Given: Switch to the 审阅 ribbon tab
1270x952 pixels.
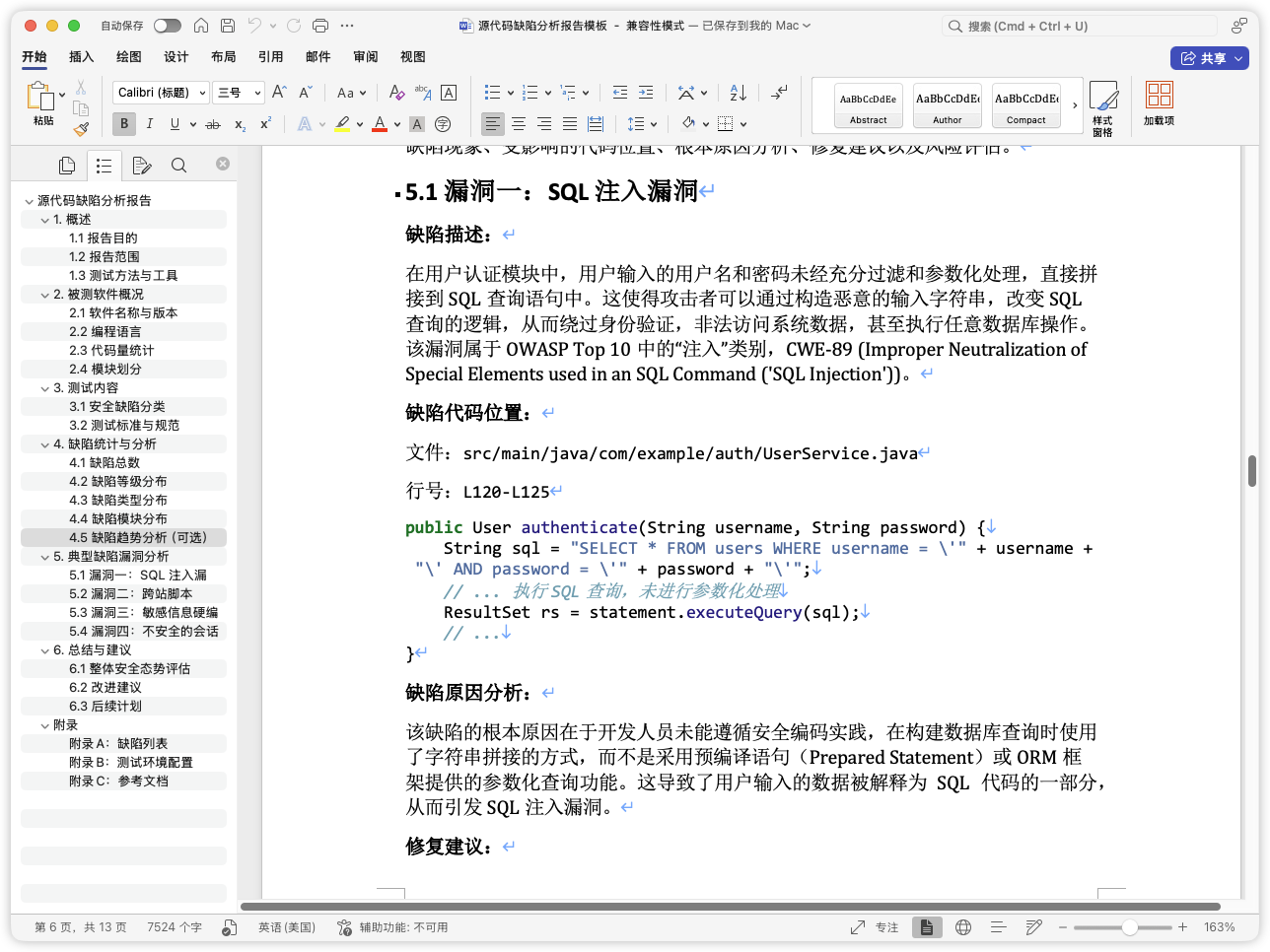Looking at the screenshot, I should pyautogui.click(x=366, y=57).
